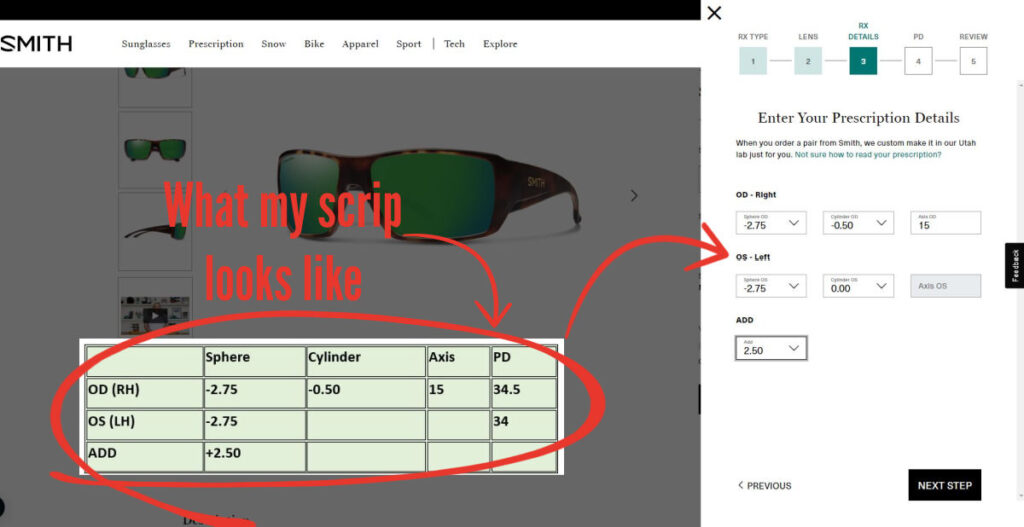Open 'Not sure how to read your prescription?' link

(868, 155)
